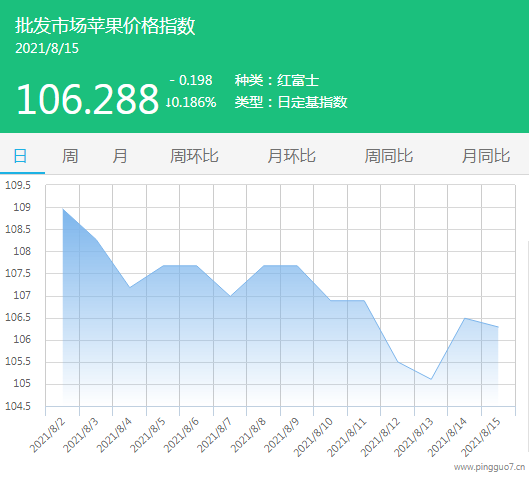Click the down arrow 0.186% change indicator

(191, 102)
